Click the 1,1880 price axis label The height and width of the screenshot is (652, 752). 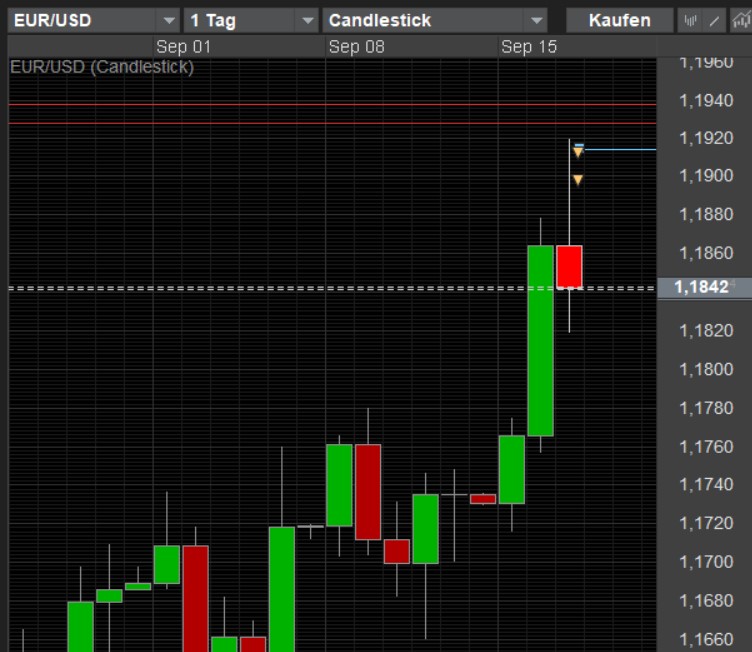pyautogui.click(x=706, y=214)
